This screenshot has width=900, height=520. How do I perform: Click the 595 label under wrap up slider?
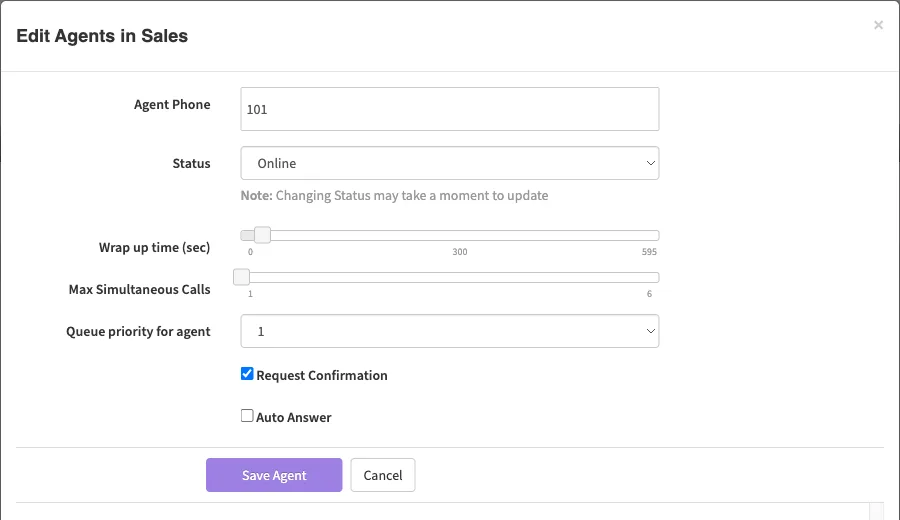[x=649, y=252]
